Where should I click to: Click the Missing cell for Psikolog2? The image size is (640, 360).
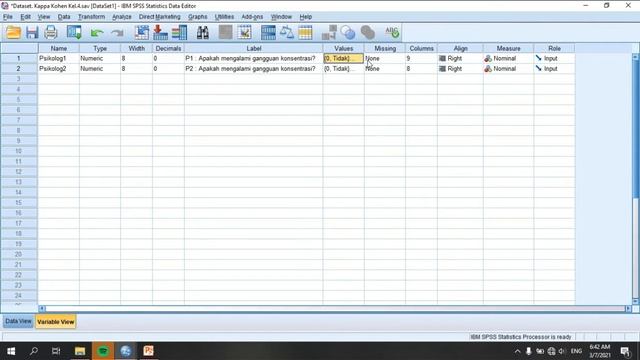[384, 69]
